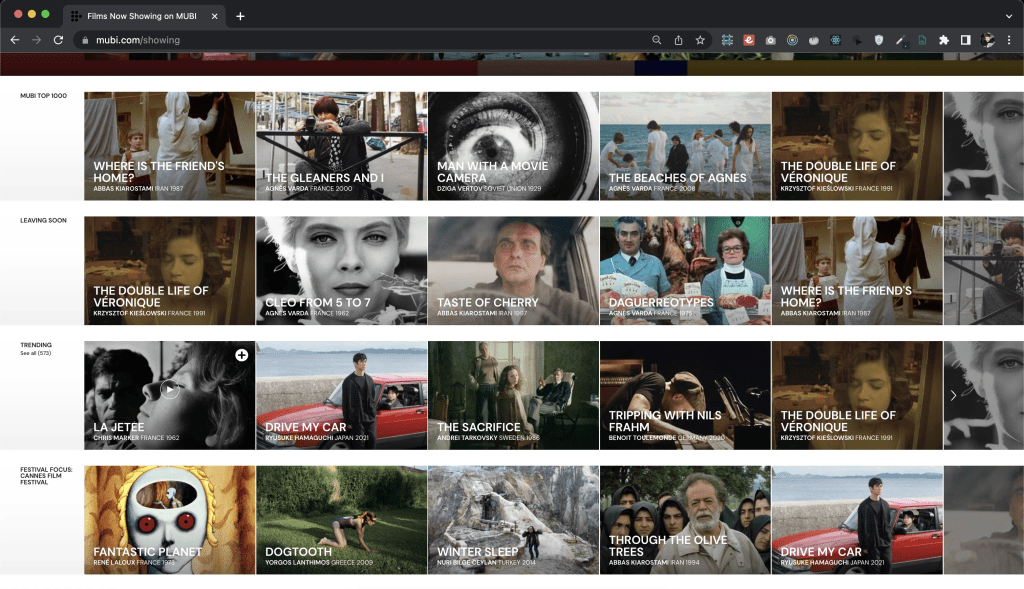
Task: Select the browser search icon
Action: 656,40
